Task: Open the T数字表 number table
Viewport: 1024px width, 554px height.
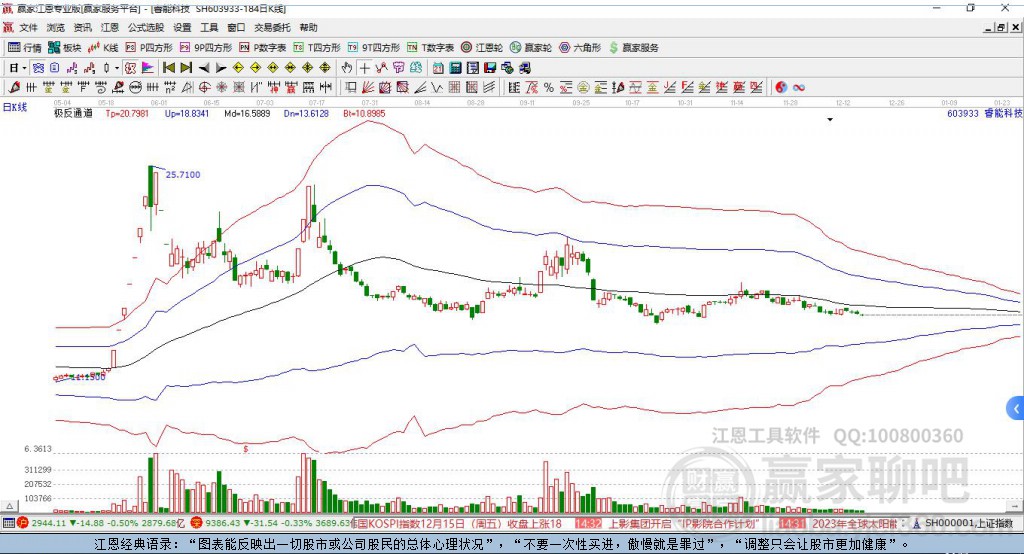Action: coord(430,48)
